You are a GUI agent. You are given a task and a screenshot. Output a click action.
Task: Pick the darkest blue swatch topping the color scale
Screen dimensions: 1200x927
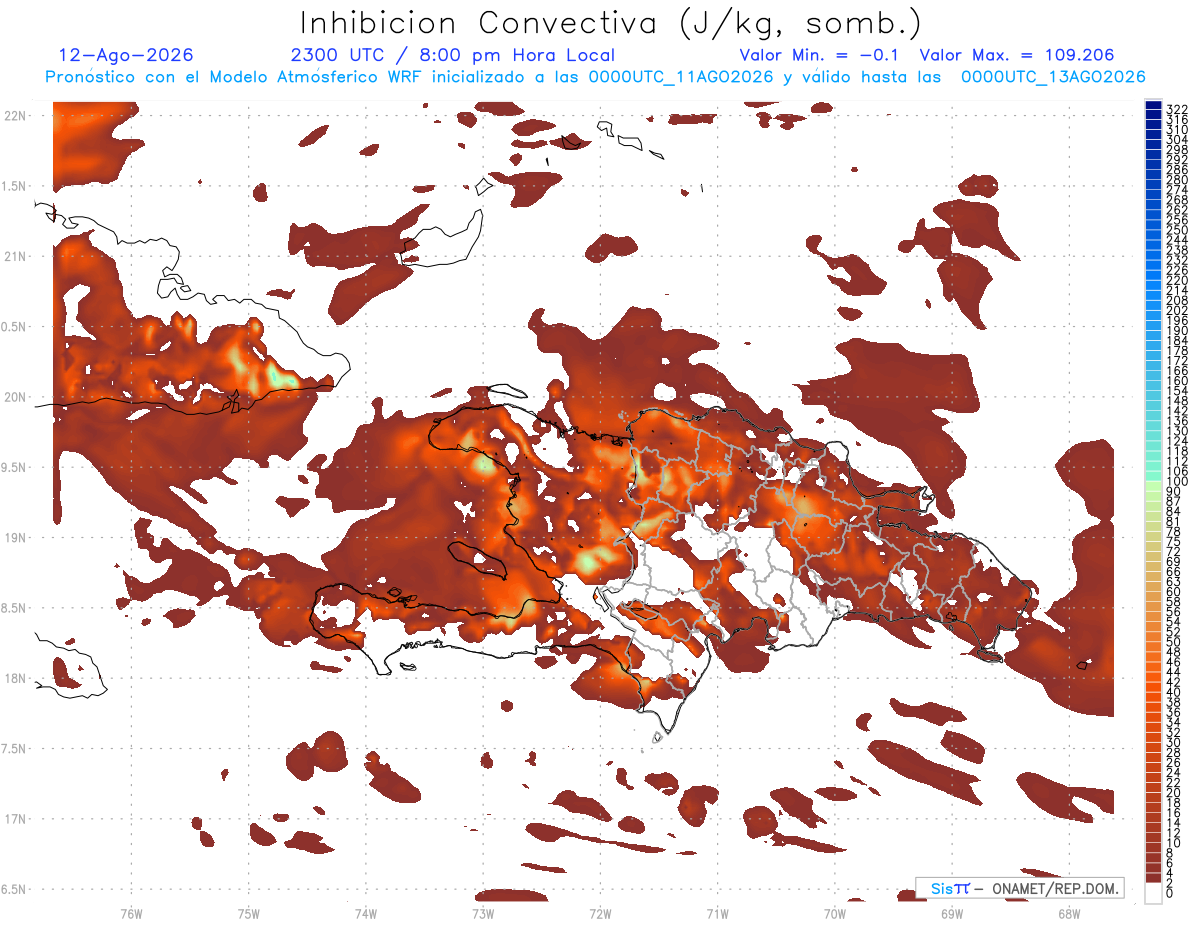(1153, 105)
